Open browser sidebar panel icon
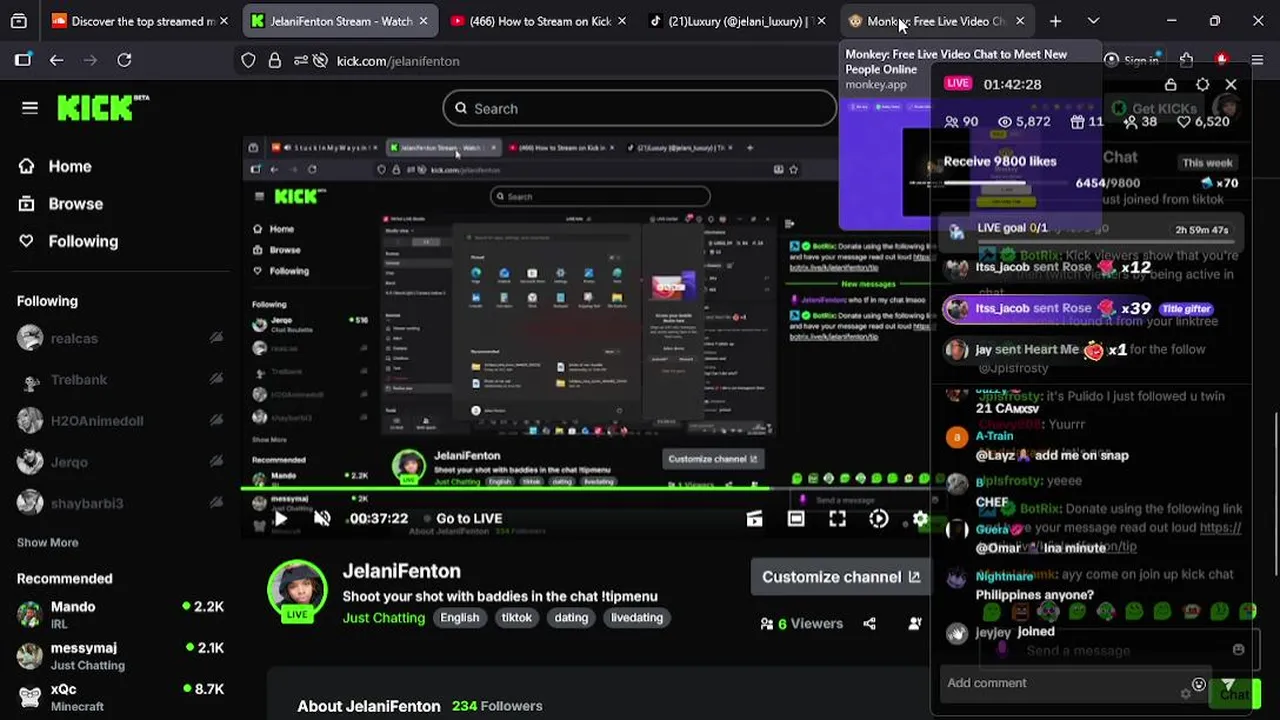1280x720 pixels. point(23,60)
